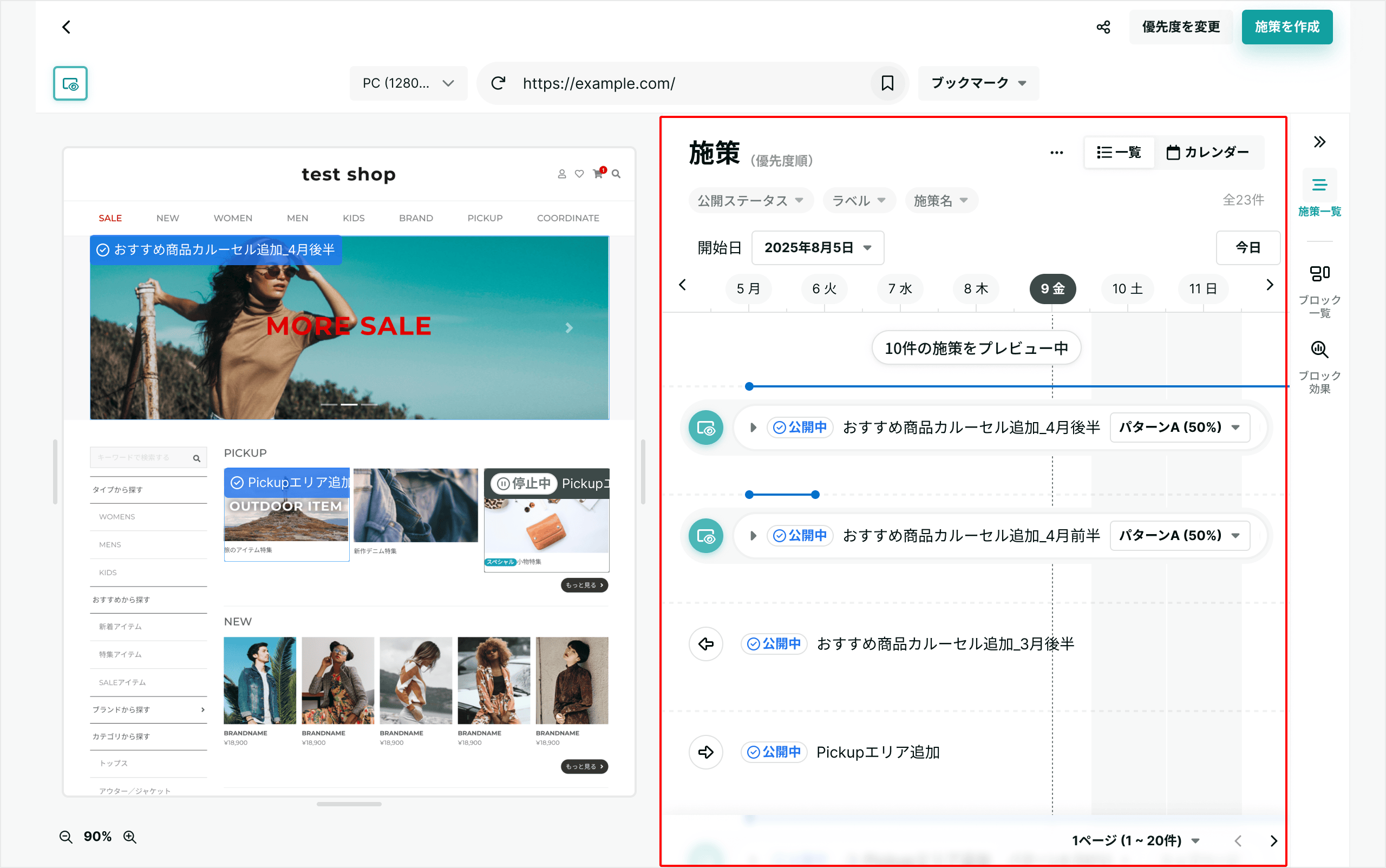Click the wishlist heart in test shop

[x=579, y=174]
